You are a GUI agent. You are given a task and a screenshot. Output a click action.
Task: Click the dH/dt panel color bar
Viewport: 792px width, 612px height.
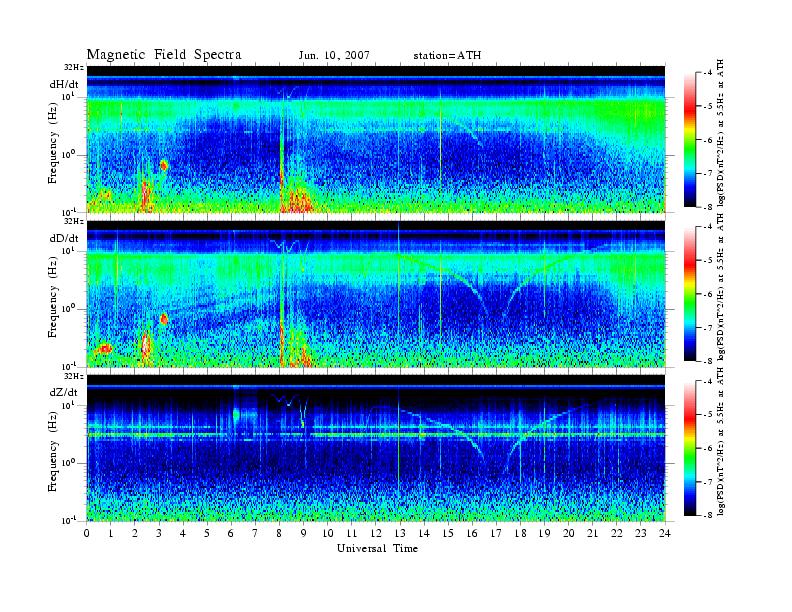[689, 140]
